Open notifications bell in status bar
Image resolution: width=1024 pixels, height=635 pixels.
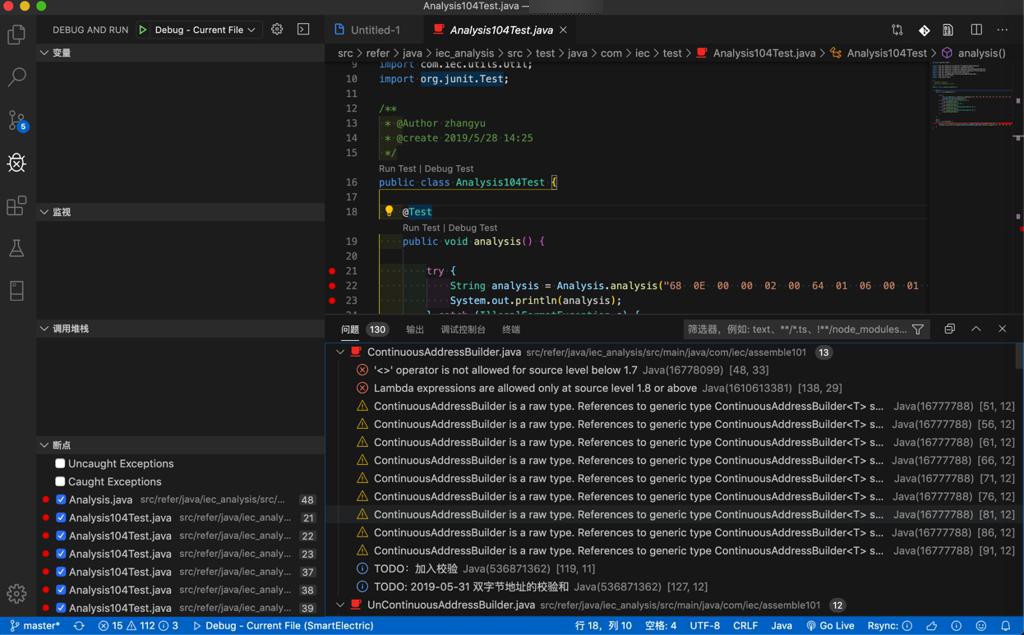pos(1006,626)
